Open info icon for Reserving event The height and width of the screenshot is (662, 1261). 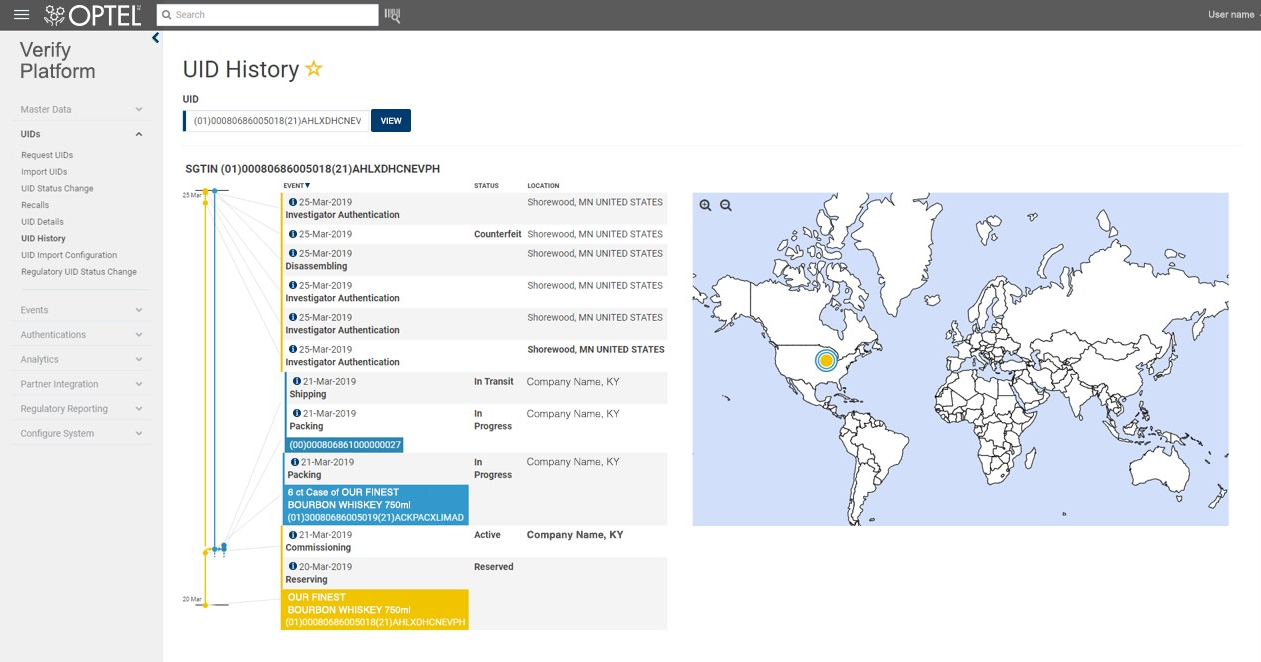tap(293, 567)
